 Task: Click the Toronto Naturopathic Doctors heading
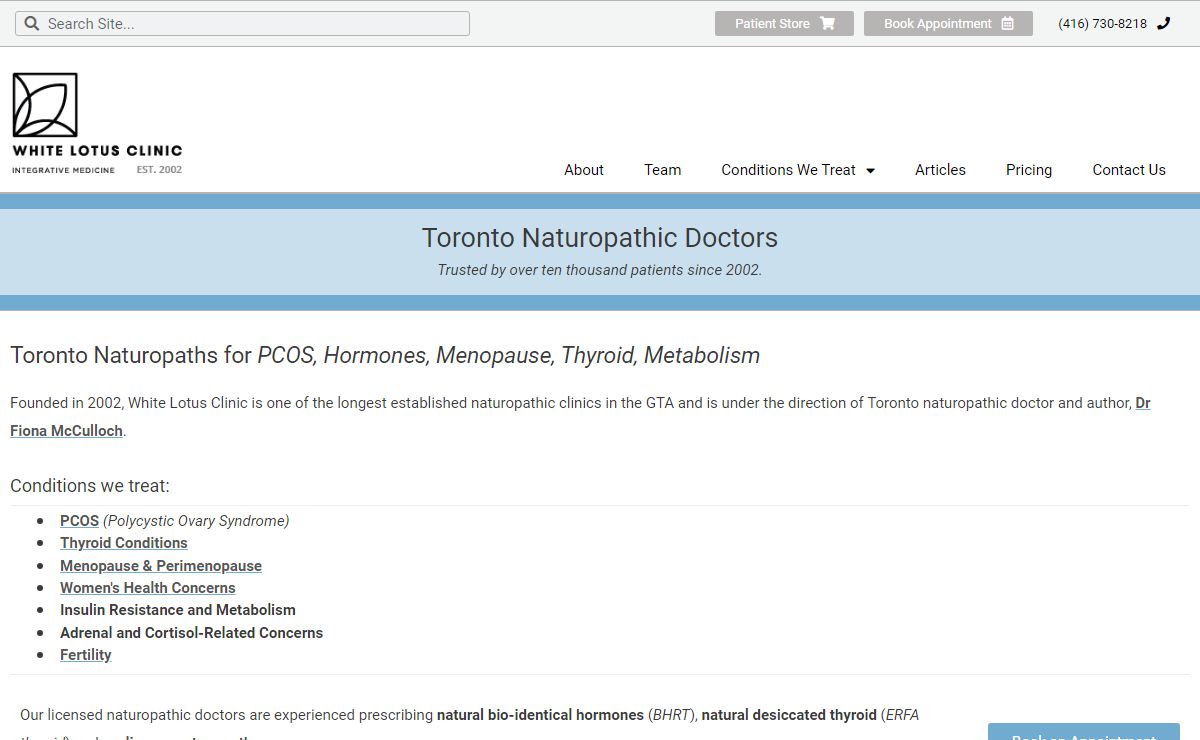pos(600,238)
